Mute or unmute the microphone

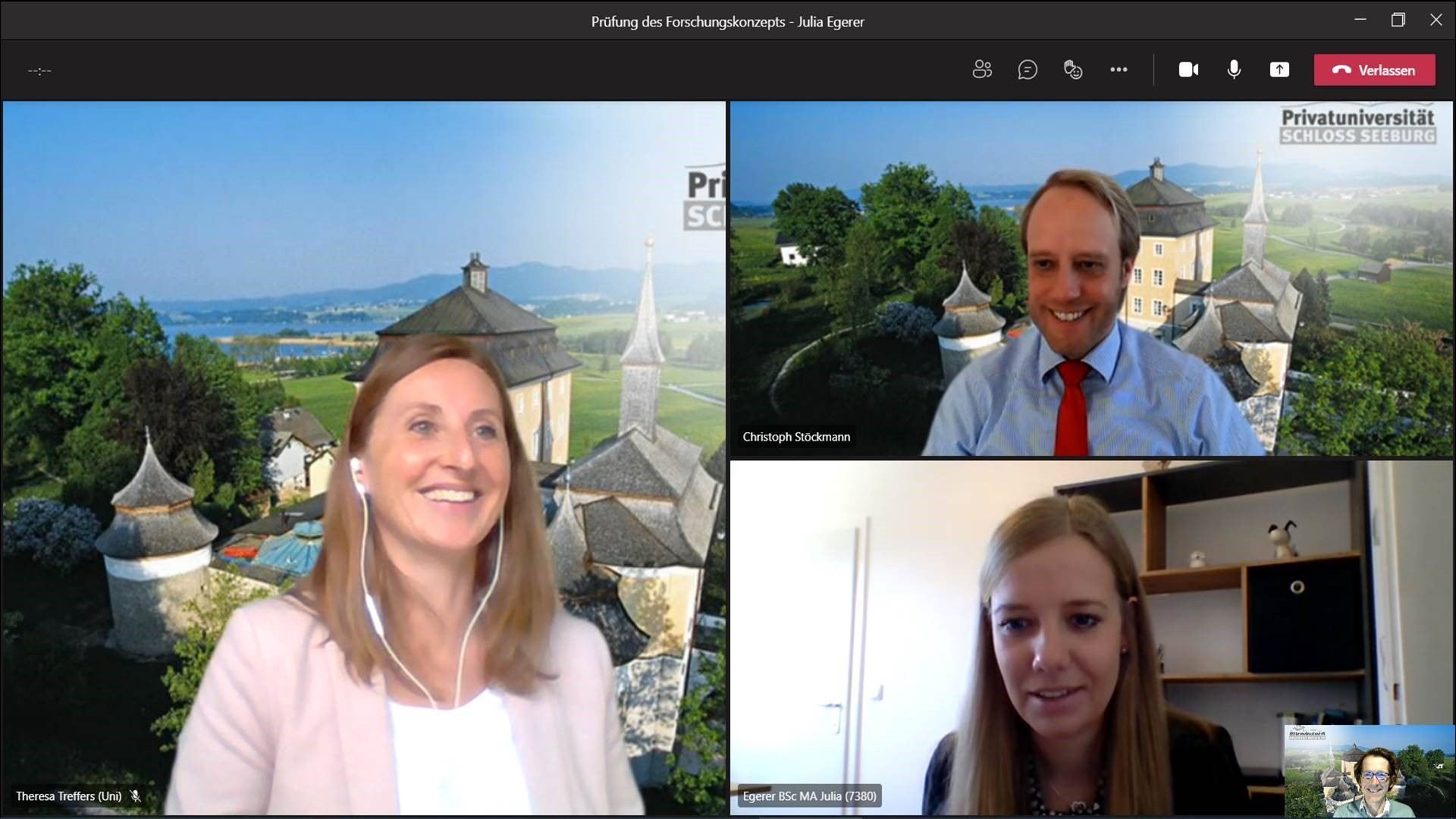click(x=1234, y=70)
